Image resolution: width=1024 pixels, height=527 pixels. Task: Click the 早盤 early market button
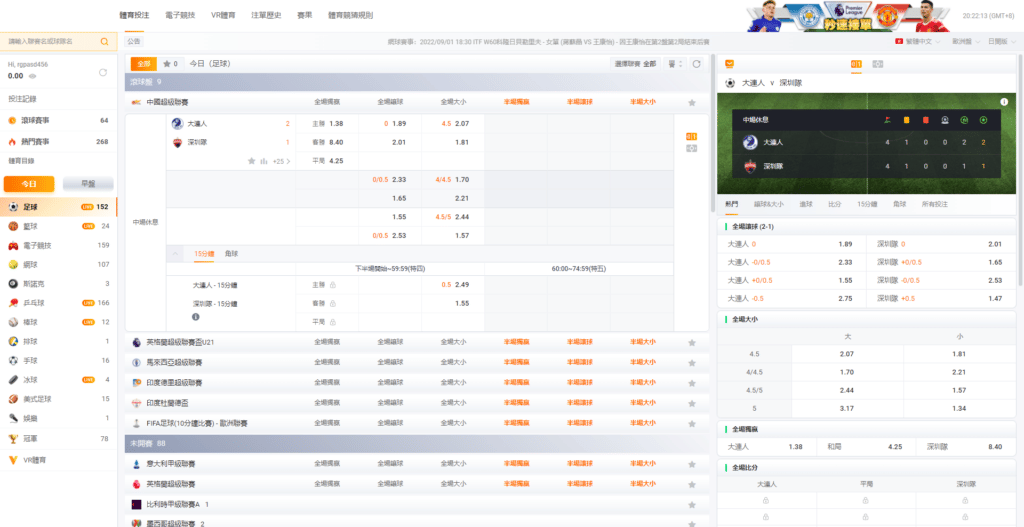click(x=87, y=184)
